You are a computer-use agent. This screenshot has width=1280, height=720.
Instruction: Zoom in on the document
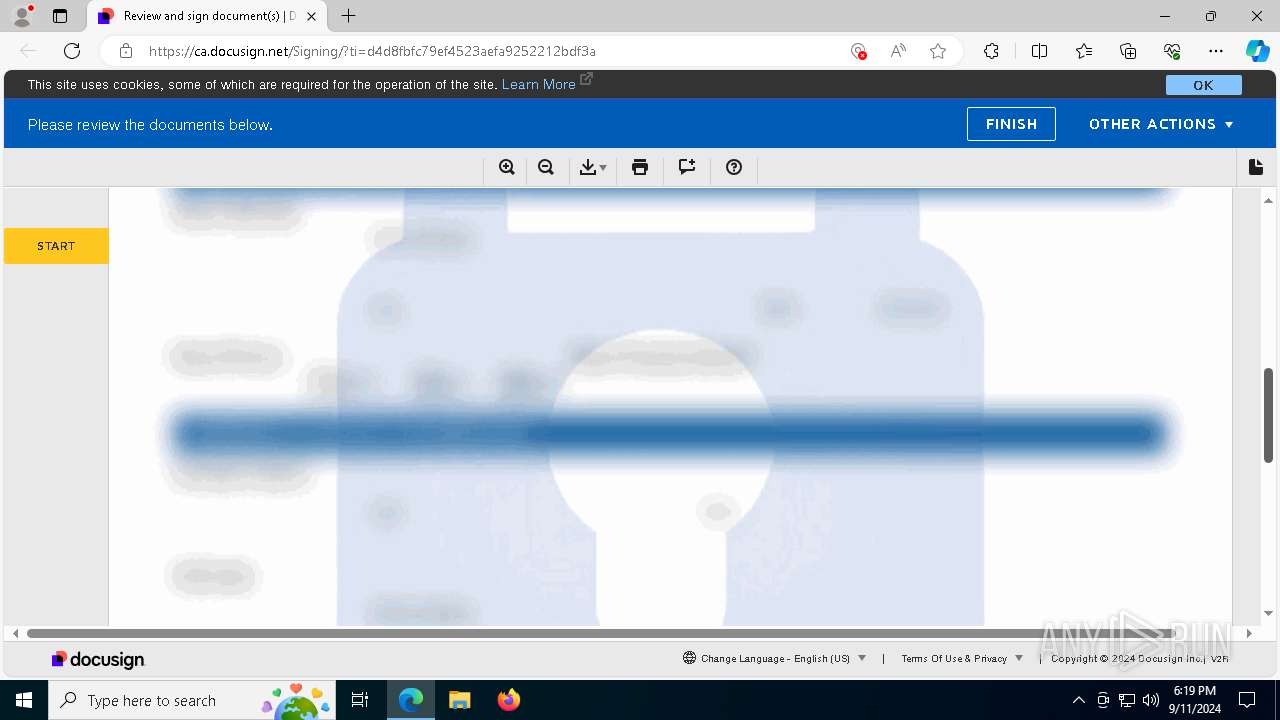[x=507, y=167]
